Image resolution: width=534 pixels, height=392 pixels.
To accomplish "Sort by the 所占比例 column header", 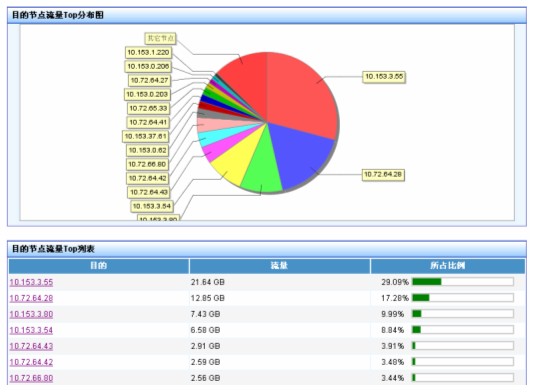I will click(448, 266).
